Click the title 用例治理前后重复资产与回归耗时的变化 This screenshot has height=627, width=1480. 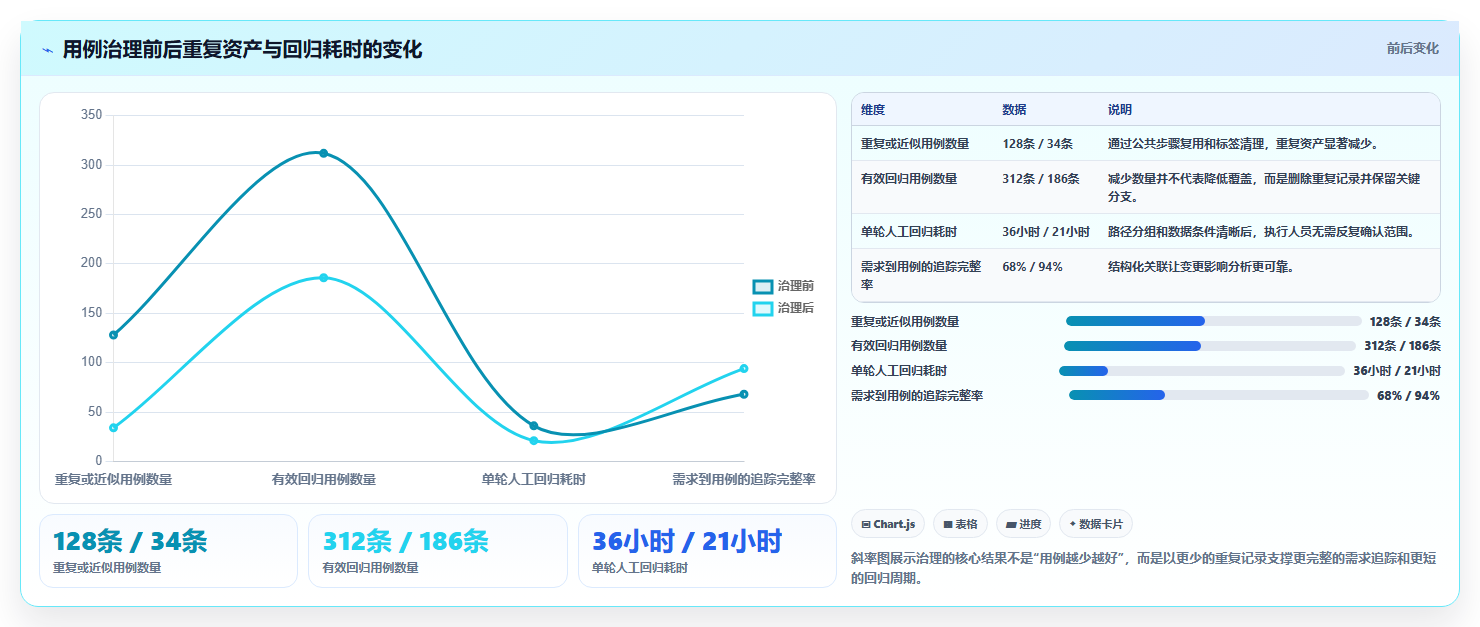pyautogui.click(x=242, y=49)
